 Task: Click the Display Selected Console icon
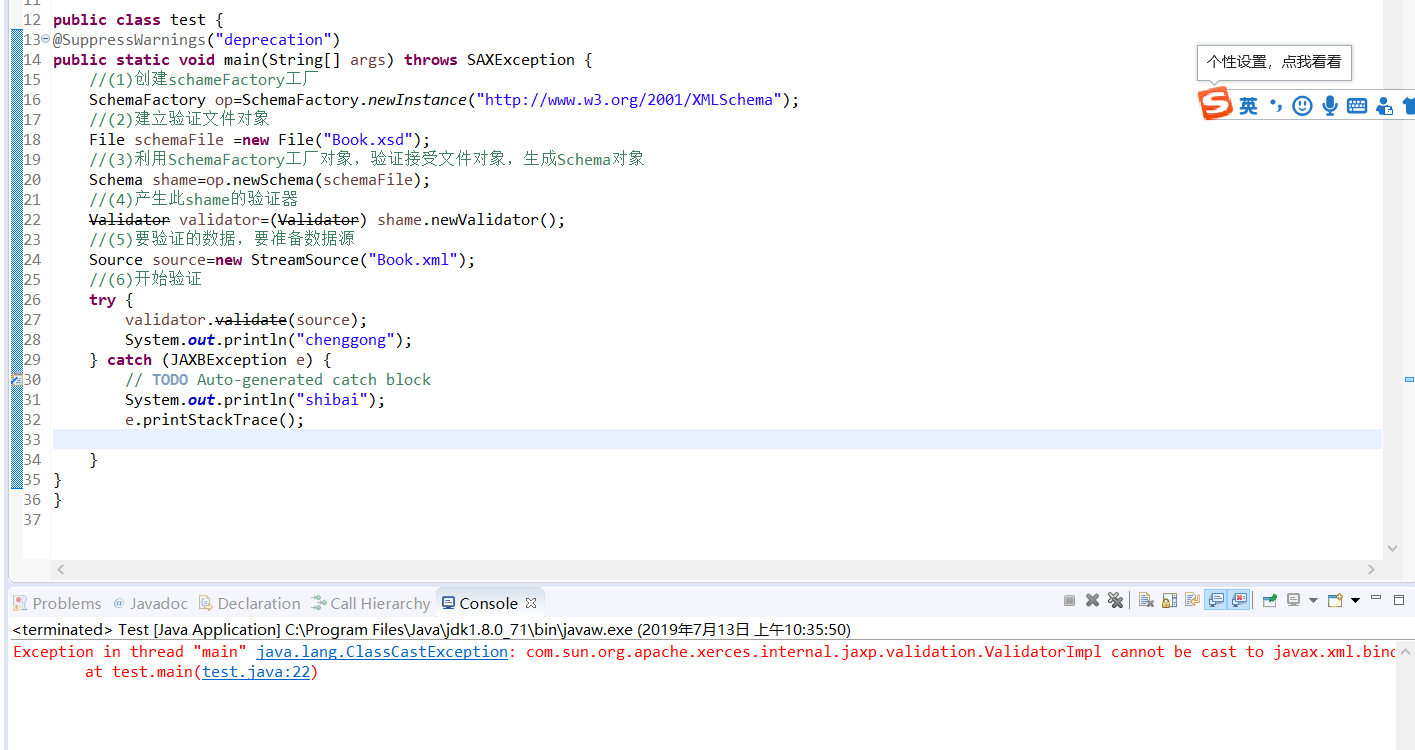[x=1293, y=600]
